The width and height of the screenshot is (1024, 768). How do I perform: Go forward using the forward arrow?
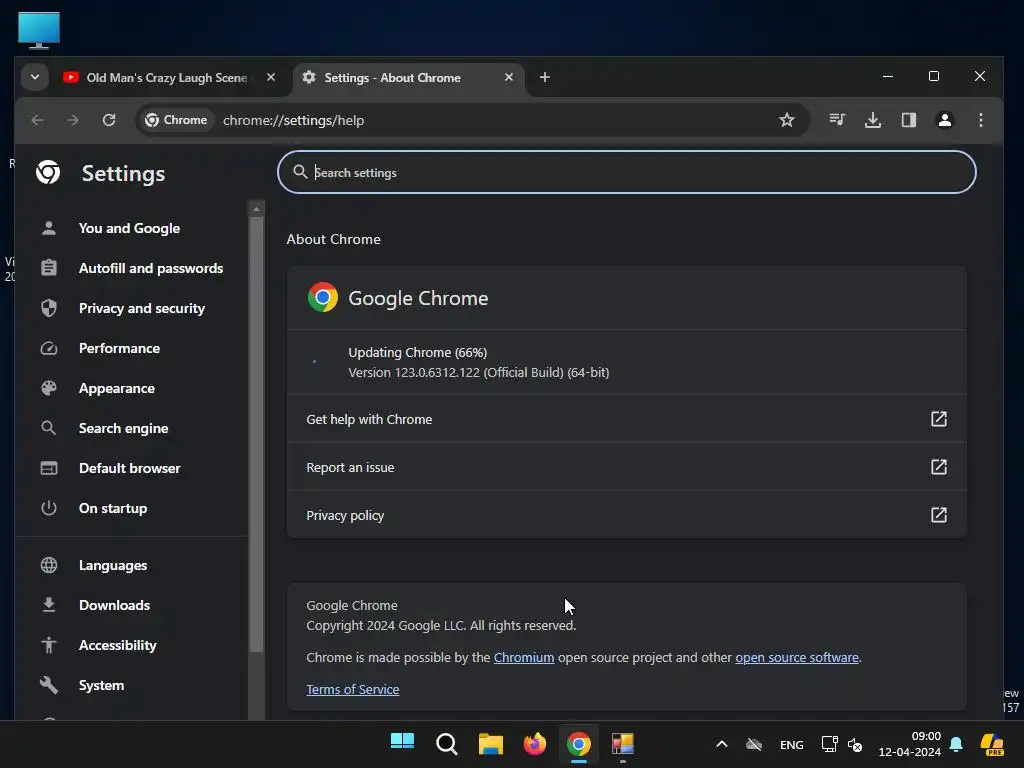tap(73, 120)
